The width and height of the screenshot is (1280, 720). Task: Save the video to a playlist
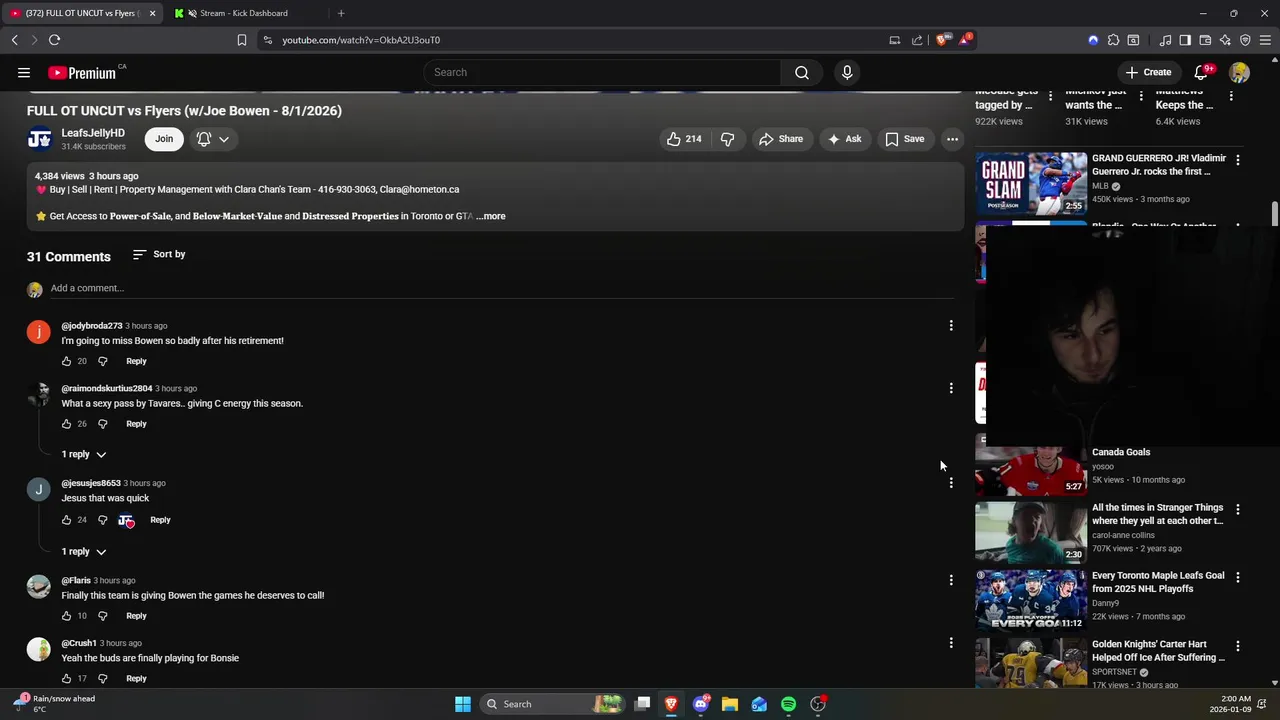[904, 139]
